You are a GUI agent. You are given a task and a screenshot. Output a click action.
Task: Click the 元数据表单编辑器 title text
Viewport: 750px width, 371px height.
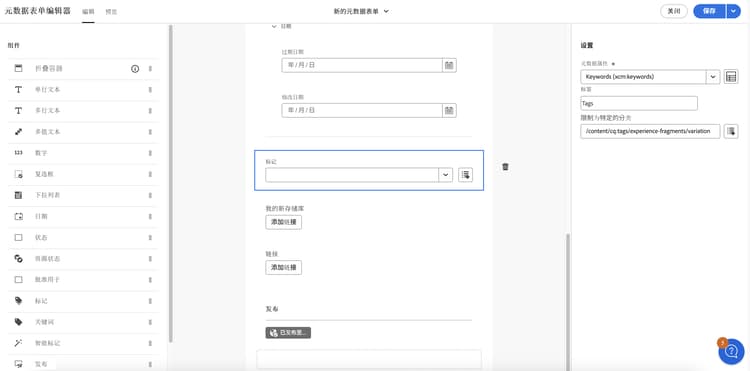[37, 11]
